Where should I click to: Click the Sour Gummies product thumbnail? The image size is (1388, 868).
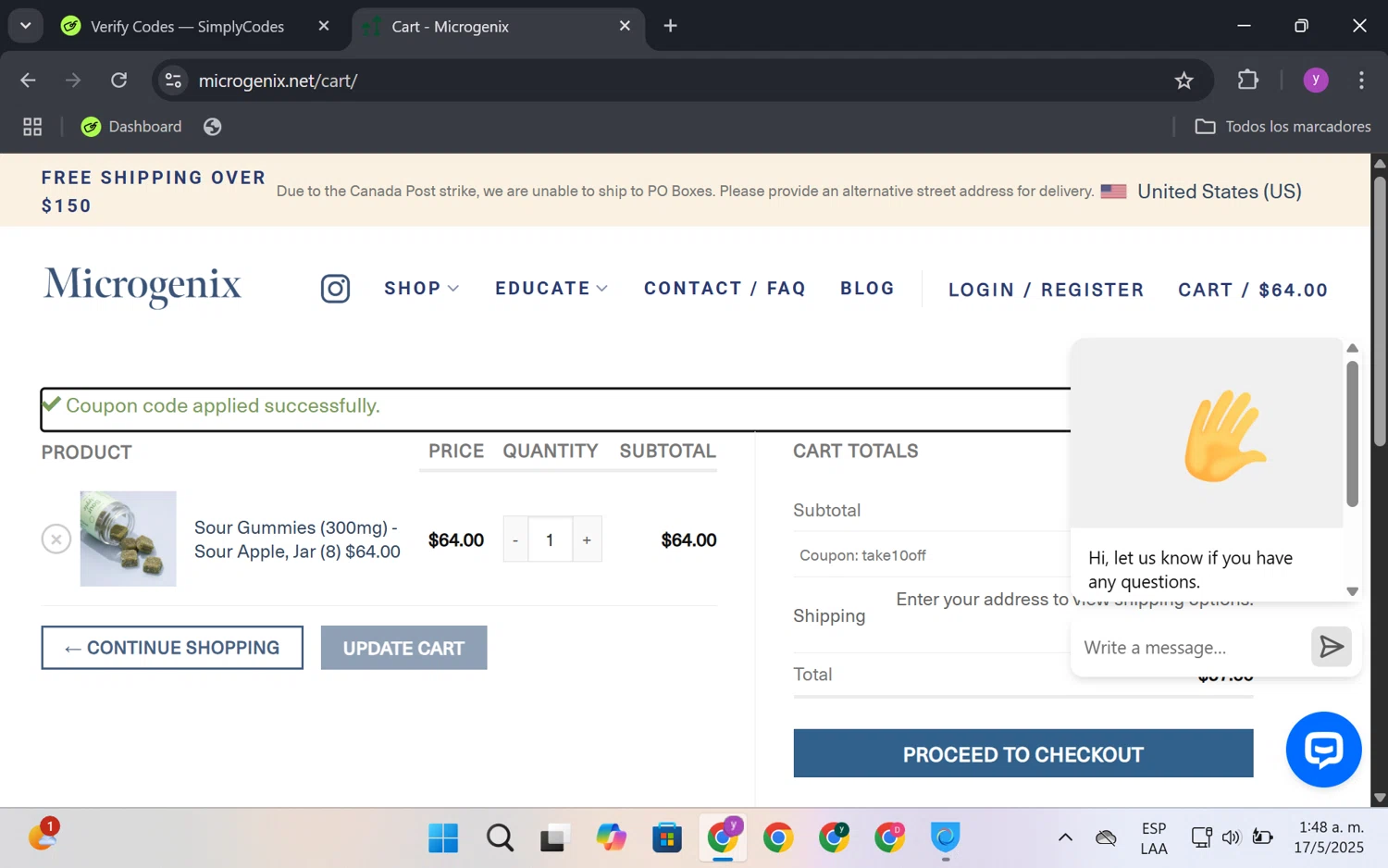[128, 539]
